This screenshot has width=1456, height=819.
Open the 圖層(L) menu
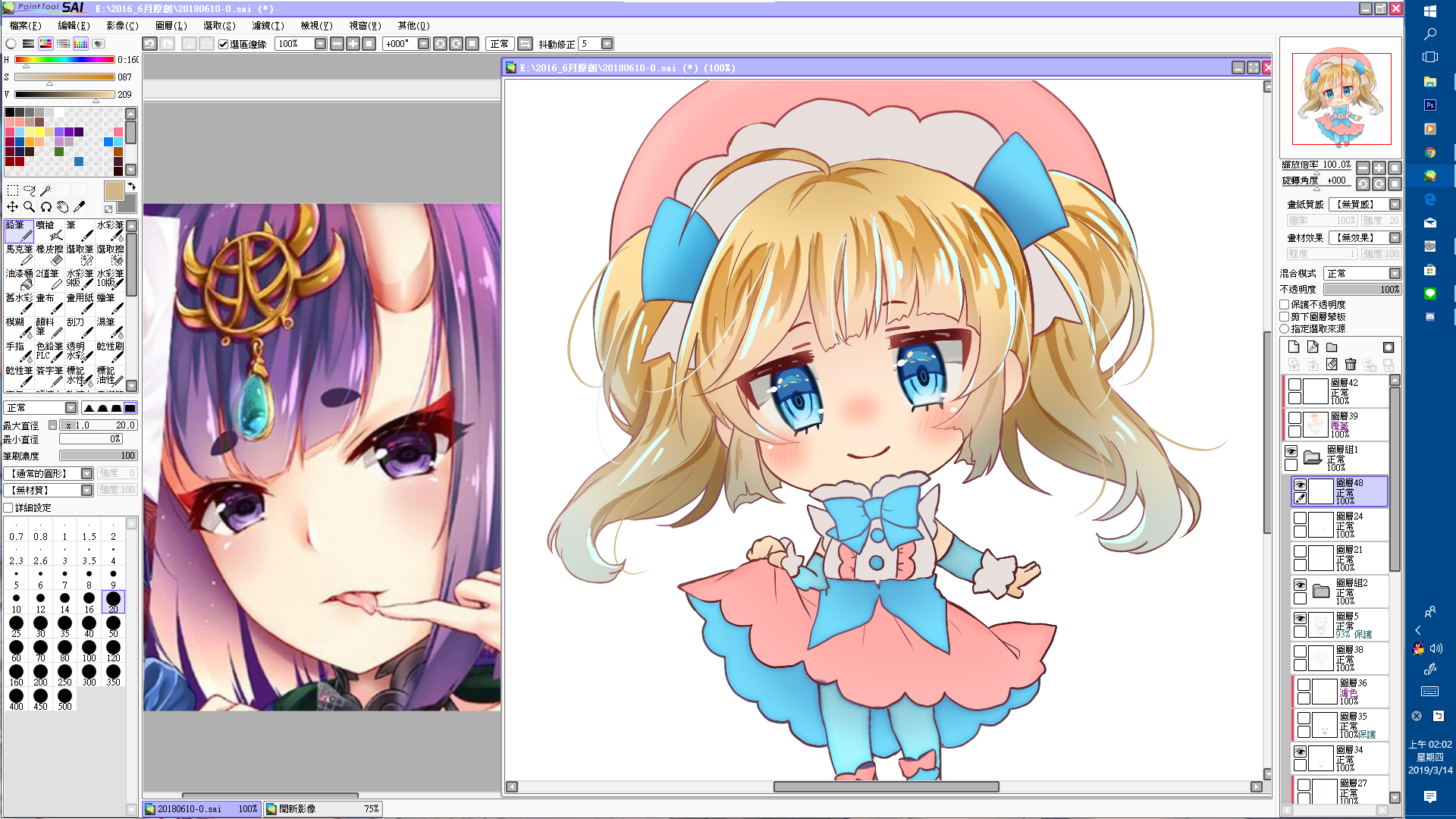point(171,26)
